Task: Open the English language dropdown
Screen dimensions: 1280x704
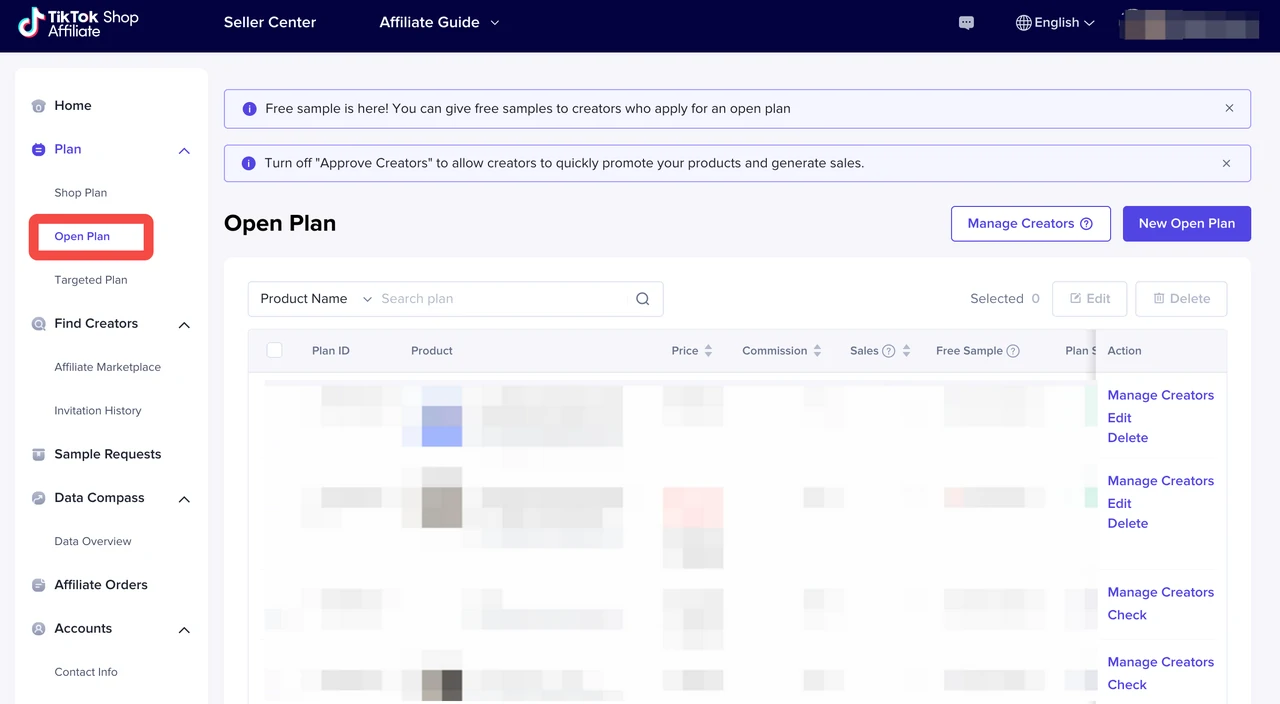Action: (1055, 23)
